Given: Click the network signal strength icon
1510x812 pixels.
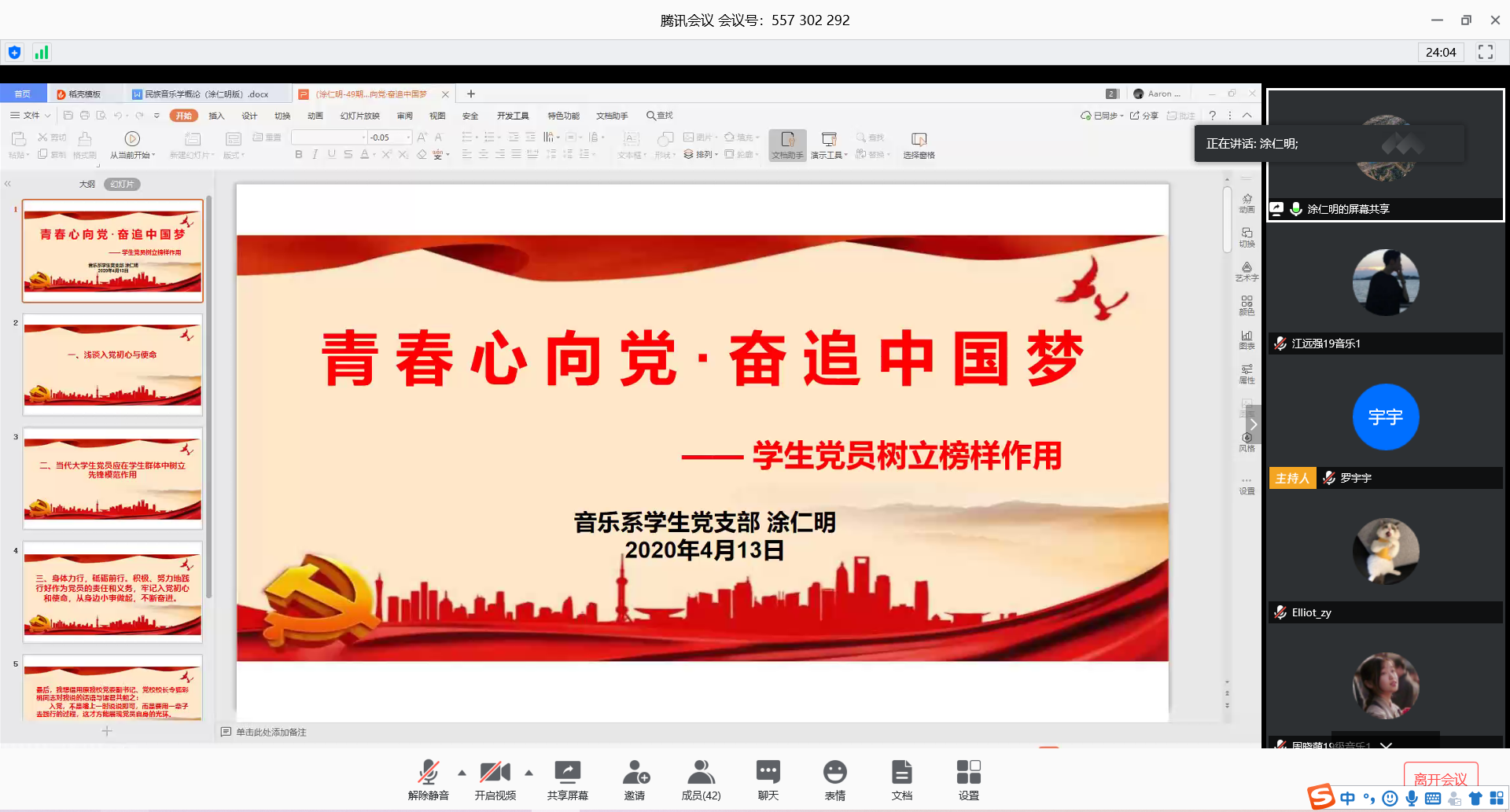Looking at the screenshot, I should click(41, 53).
